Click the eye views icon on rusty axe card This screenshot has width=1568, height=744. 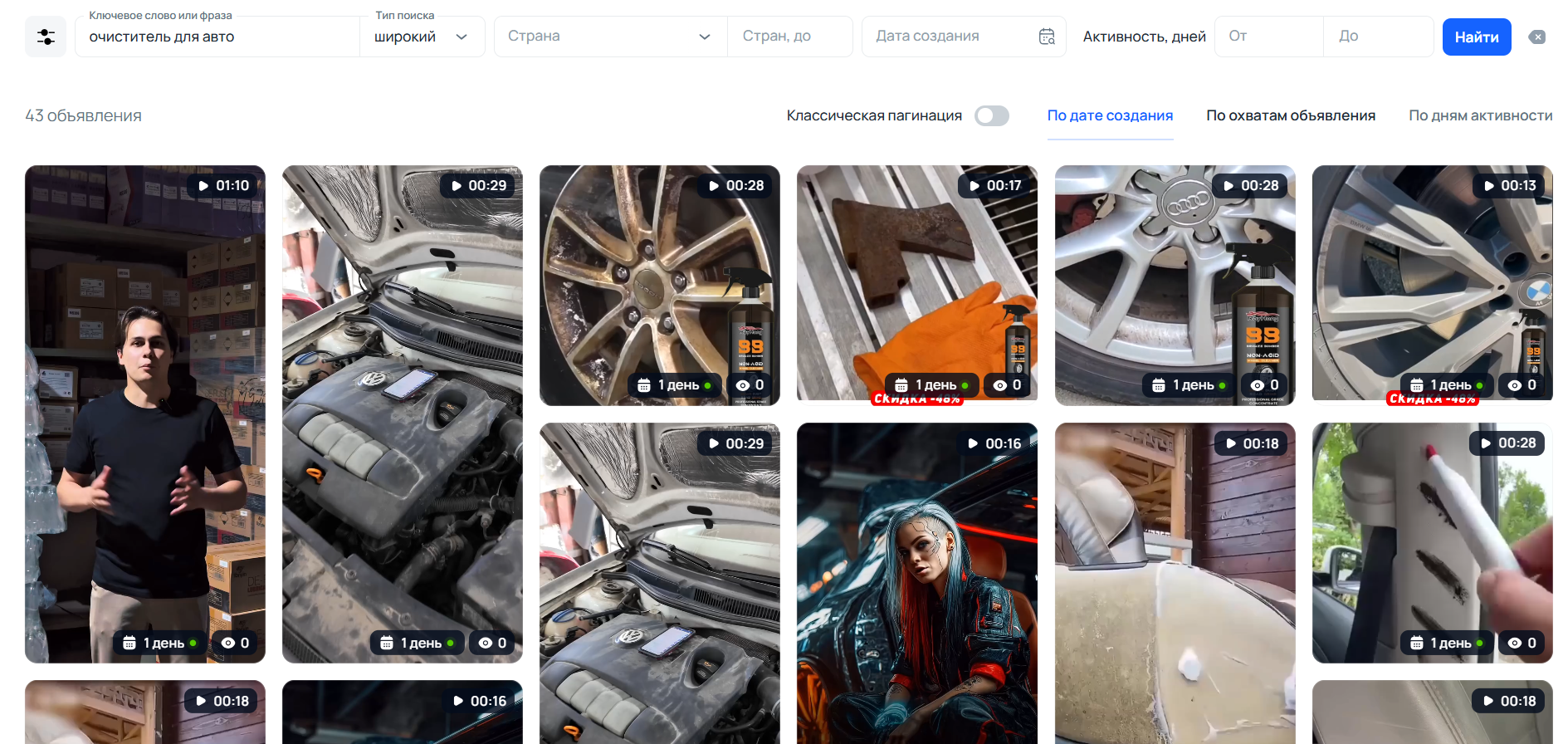click(x=1000, y=385)
